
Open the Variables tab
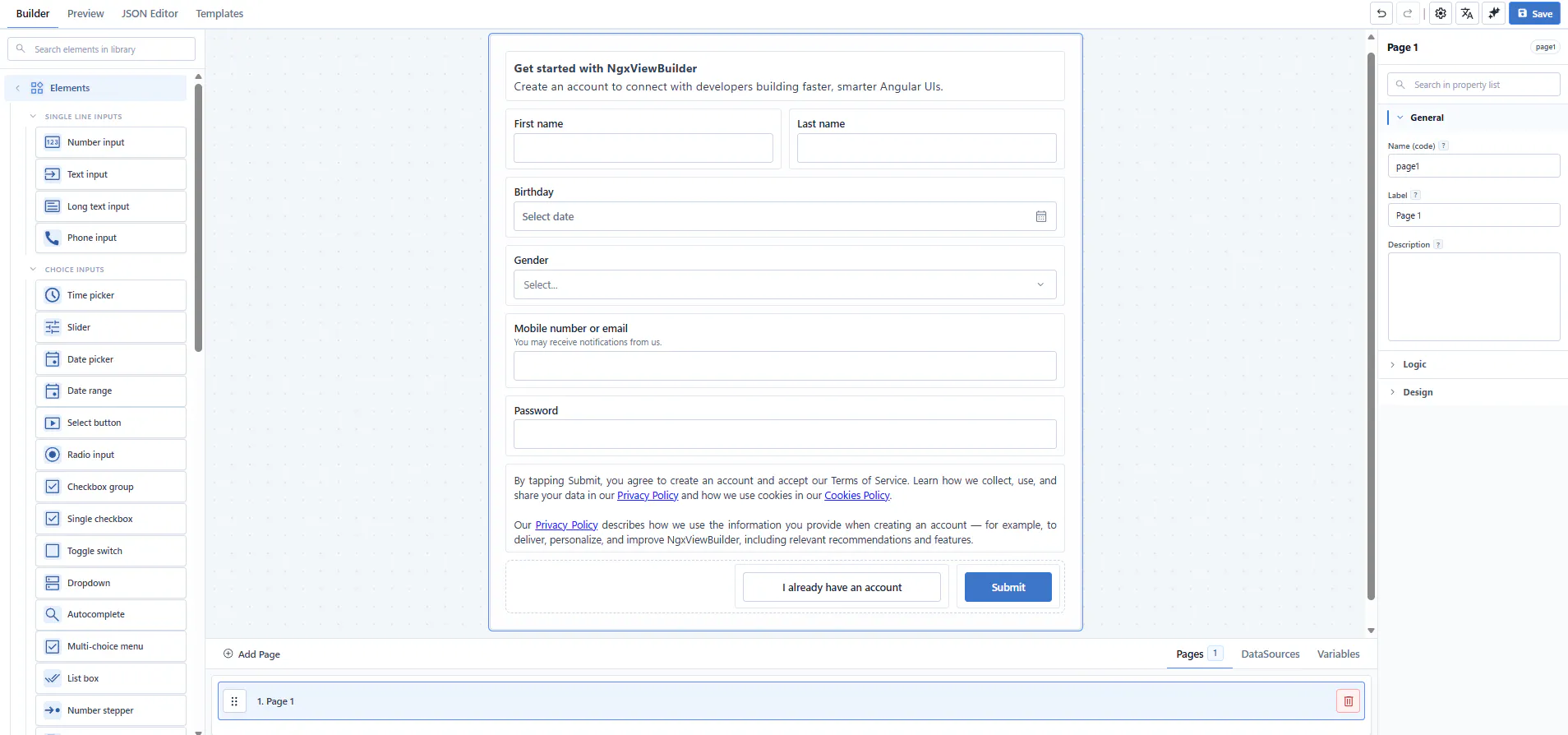(1338, 654)
